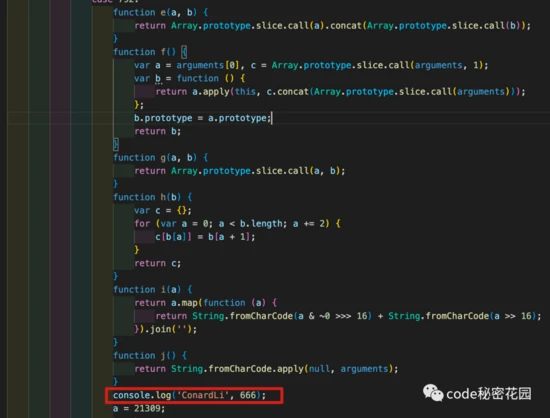Click the line 'var b = function () {'
Screen dimensions: 550x418
(x=190, y=79)
